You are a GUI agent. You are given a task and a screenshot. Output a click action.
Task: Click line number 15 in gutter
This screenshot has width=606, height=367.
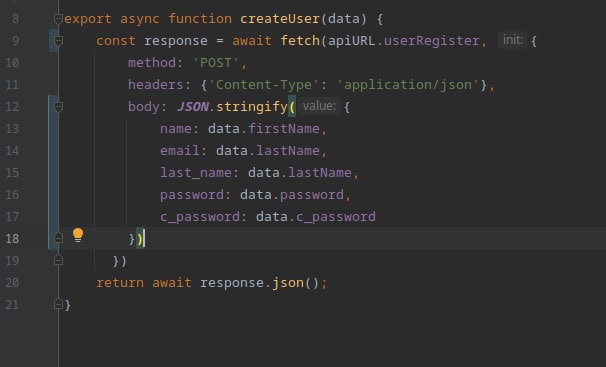coord(12,173)
